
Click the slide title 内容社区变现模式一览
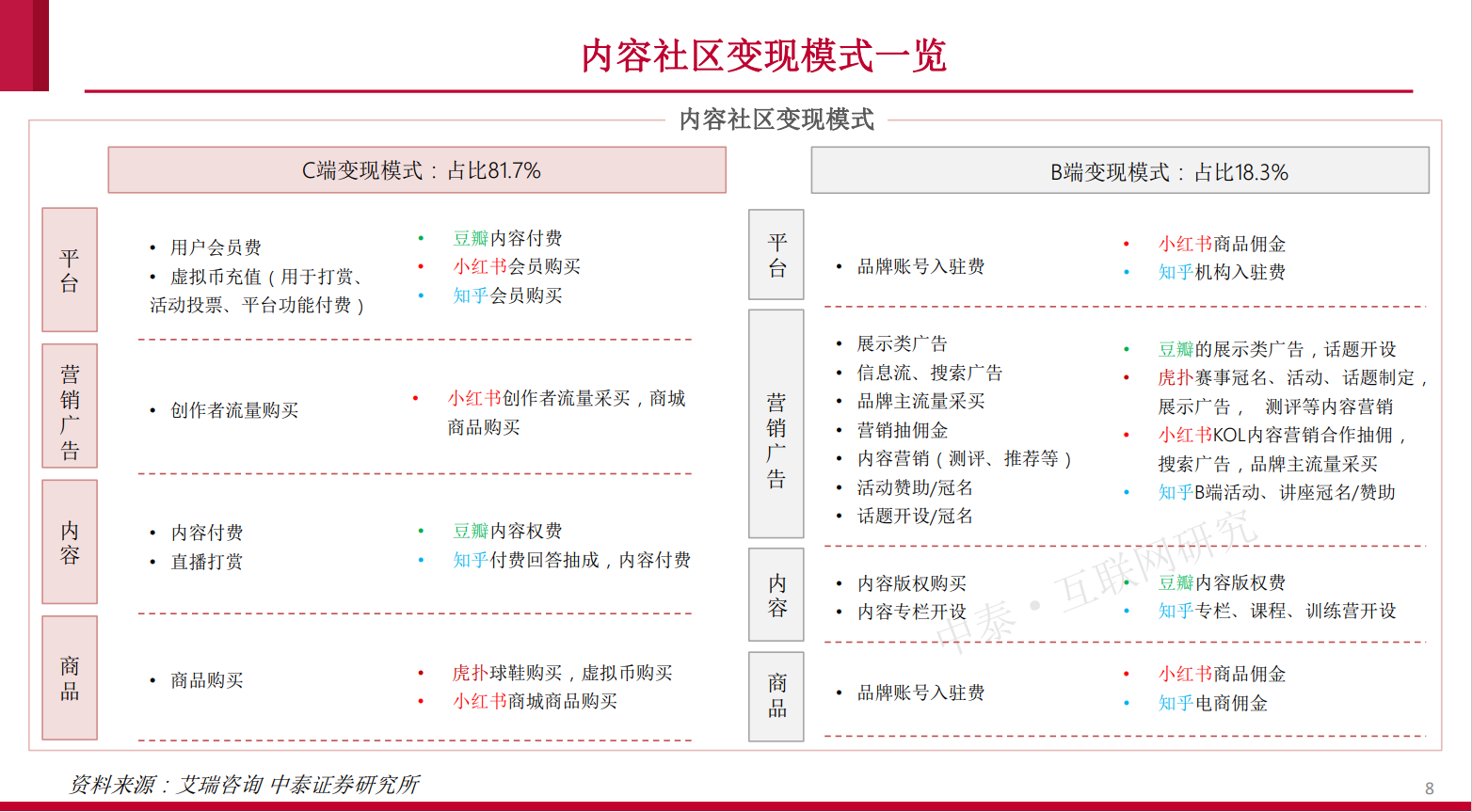(763, 56)
